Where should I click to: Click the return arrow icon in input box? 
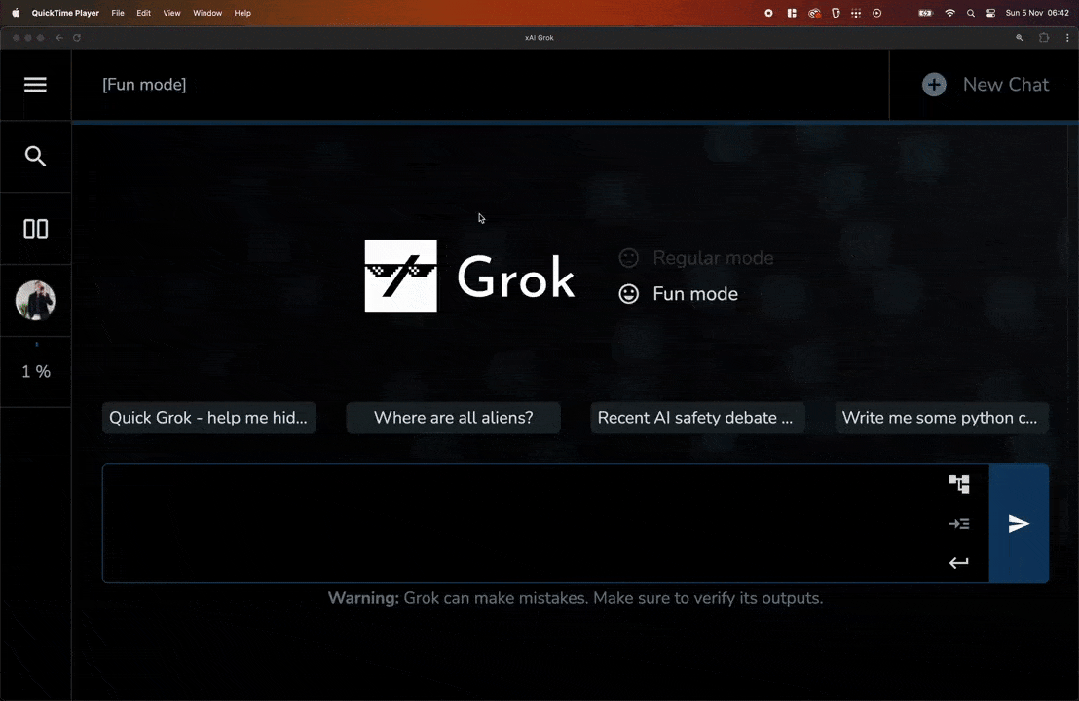pos(959,563)
